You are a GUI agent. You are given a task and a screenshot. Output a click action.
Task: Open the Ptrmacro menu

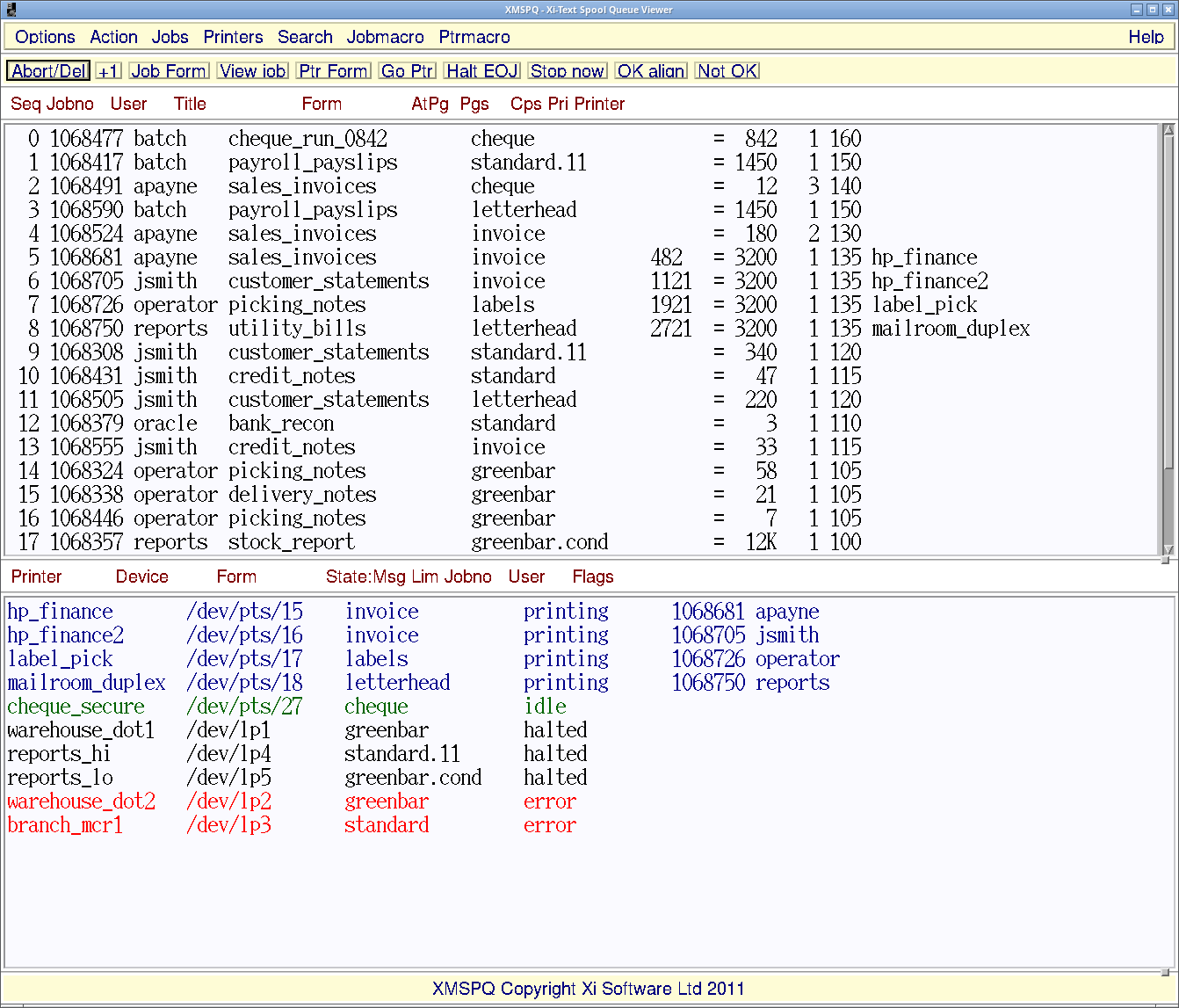pyautogui.click(x=474, y=37)
